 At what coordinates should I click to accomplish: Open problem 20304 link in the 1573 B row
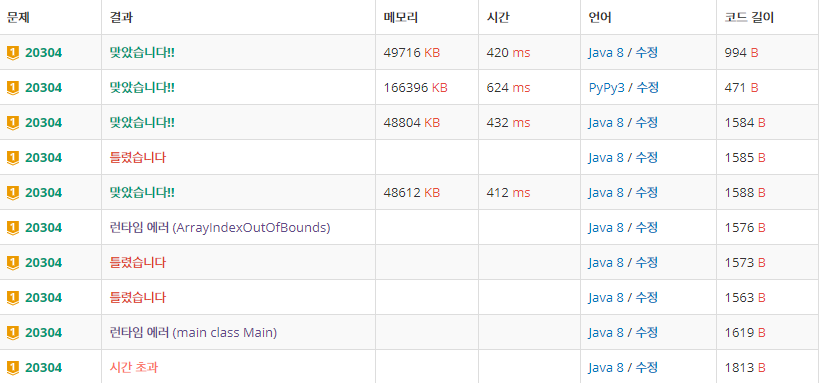point(43,262)
